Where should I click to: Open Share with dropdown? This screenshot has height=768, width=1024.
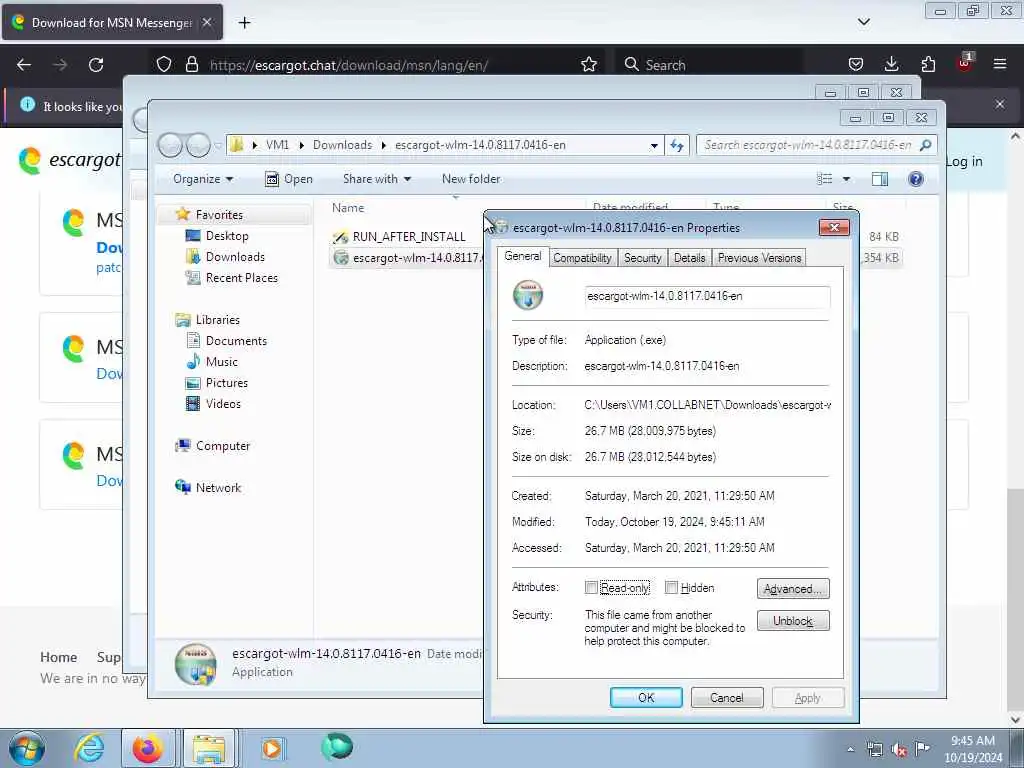coord(377,179)
